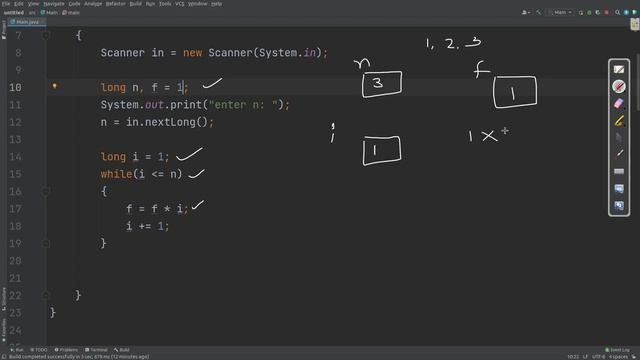This screenshot has height=360, width=640.
Task: Open the Build tool window
Action: 122,350
